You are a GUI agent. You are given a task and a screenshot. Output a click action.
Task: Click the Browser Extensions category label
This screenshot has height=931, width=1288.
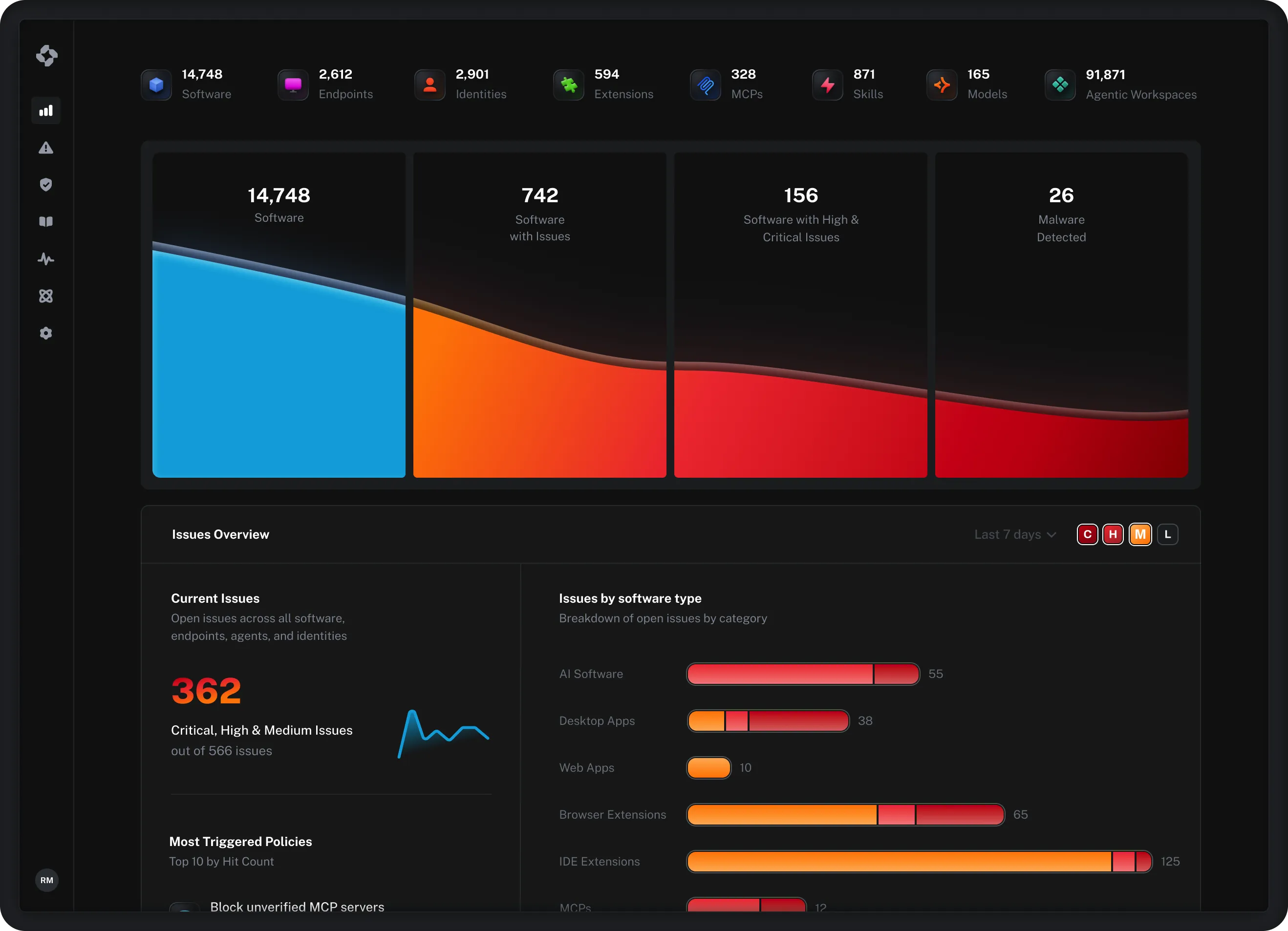point(612,815)
